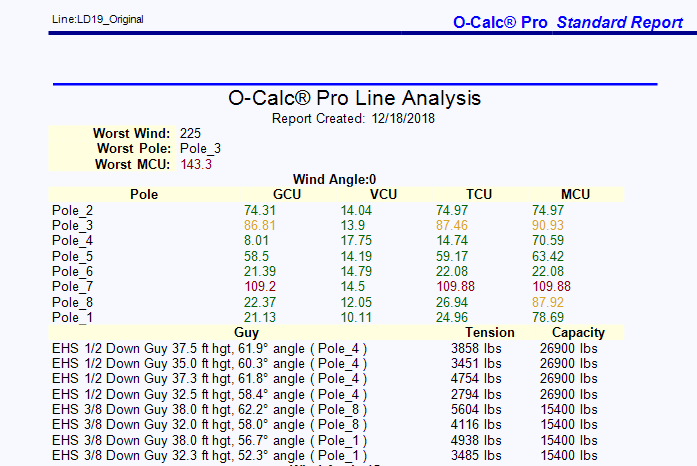The image size is (697, 466).
Task: Click the TCU column header
Action: pos(479,195)
